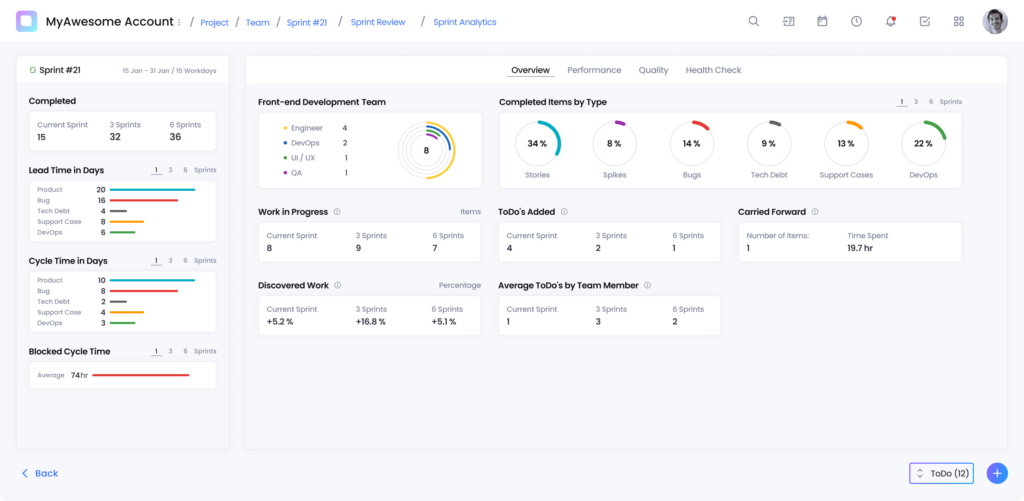Open the notifications bell

tap(890, 21)
